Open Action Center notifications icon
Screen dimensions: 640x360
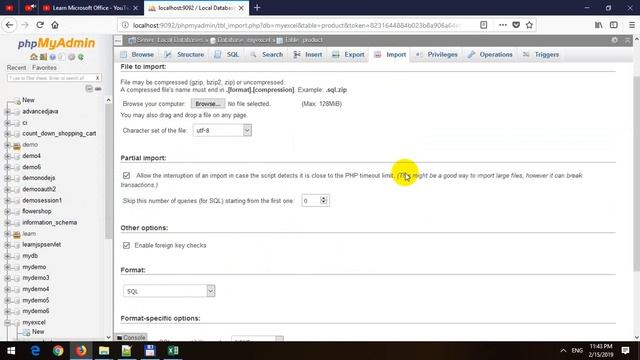(625, 351)
